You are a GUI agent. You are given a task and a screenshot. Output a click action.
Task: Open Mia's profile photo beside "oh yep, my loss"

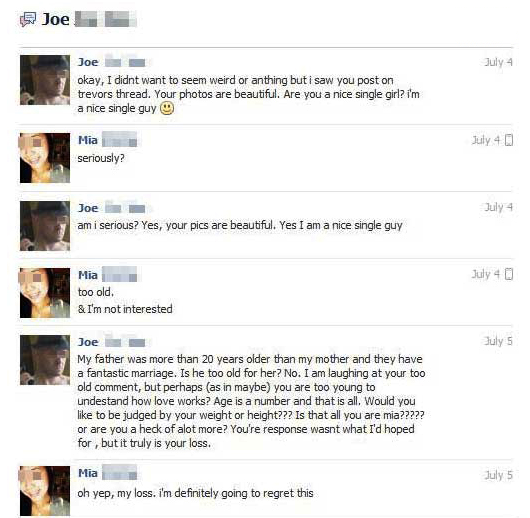click(45, 491)
